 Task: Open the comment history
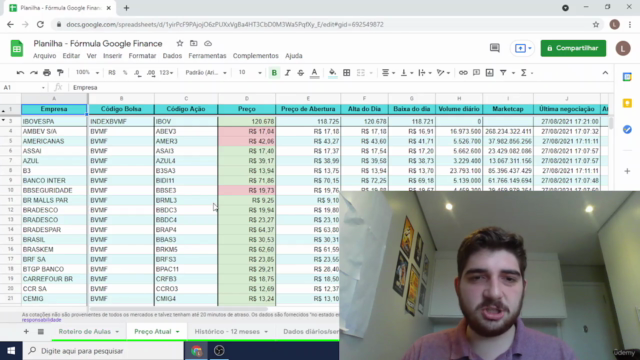coord(494,48)
